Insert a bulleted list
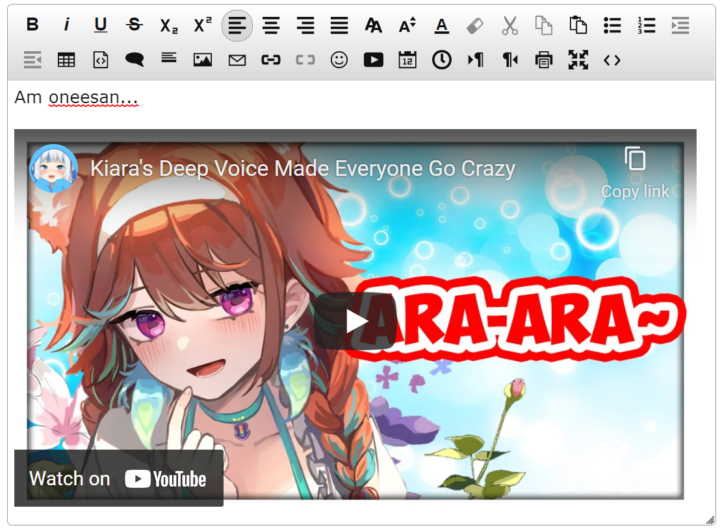720x532 pixels. (612, 25)
